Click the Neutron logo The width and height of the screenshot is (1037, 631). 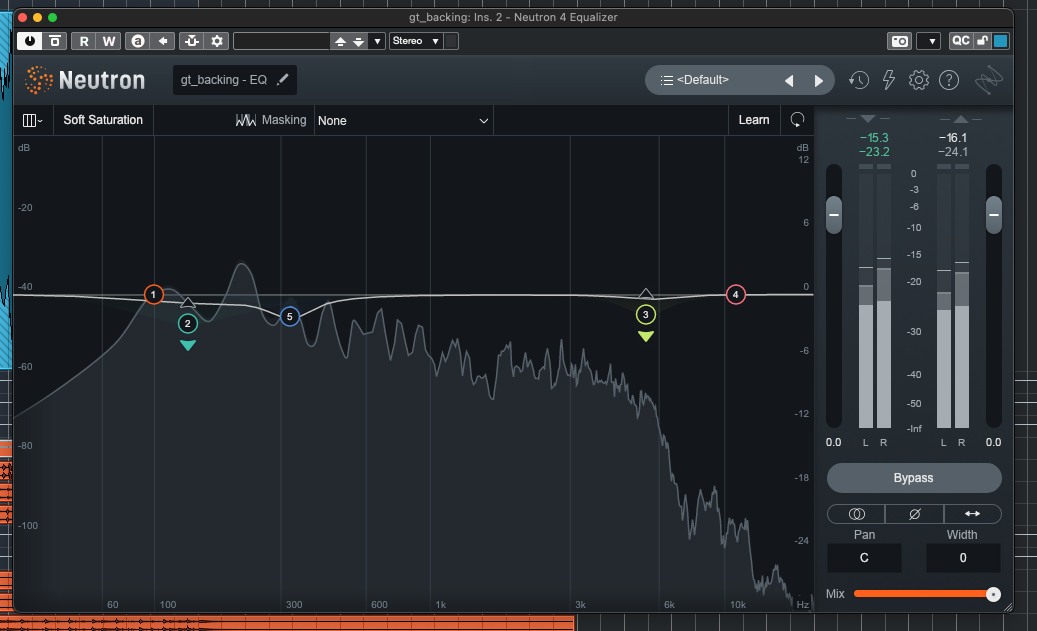coord(85,80)
